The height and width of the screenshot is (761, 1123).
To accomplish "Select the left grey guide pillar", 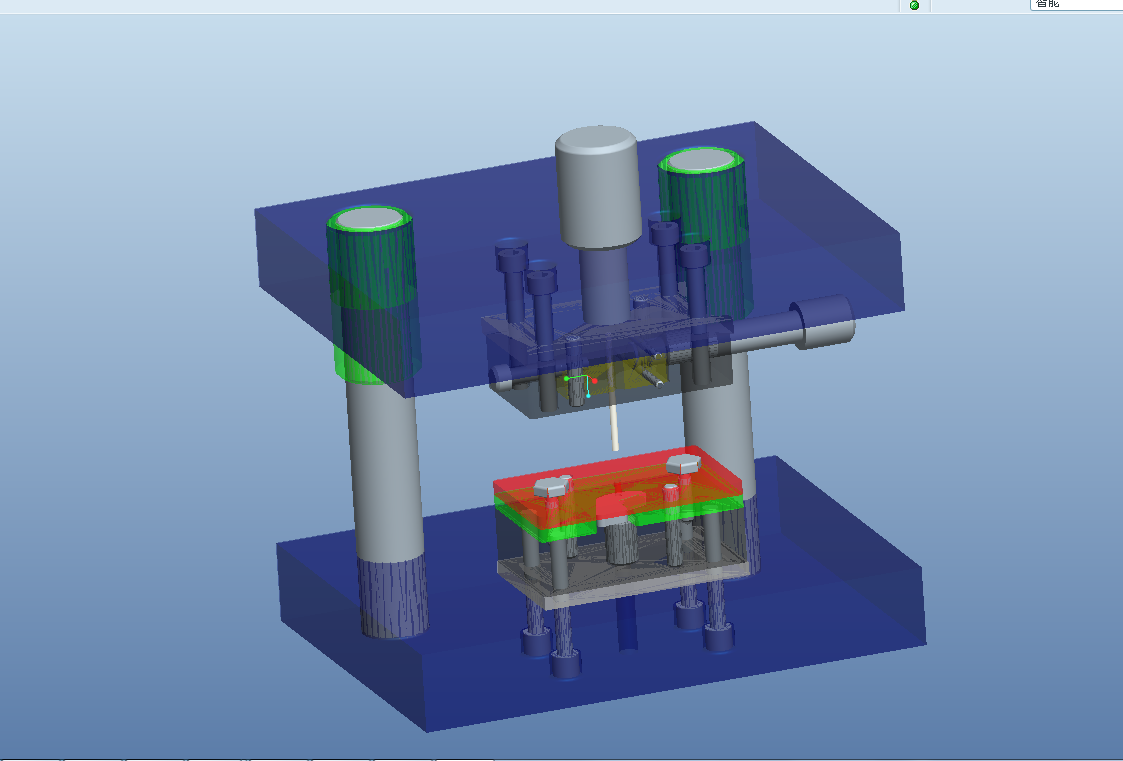I will [x=384, y=472].
